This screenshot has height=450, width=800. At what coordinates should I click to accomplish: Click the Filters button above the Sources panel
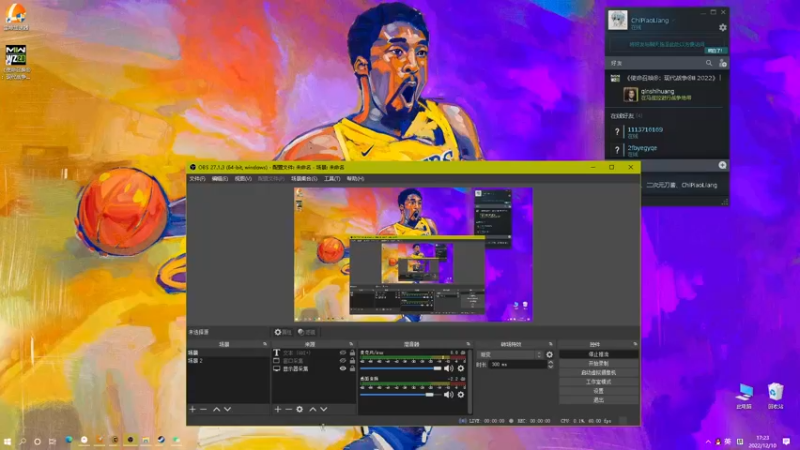click(x=307, y=332)
